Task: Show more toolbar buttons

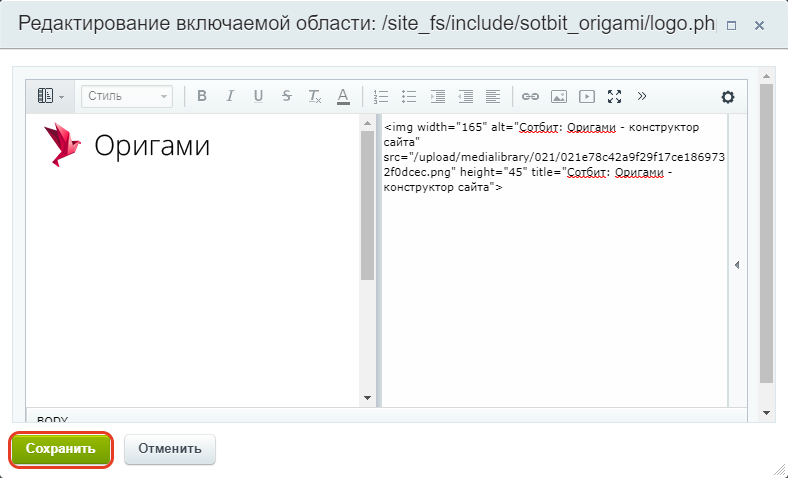Action: click(642, 96)
